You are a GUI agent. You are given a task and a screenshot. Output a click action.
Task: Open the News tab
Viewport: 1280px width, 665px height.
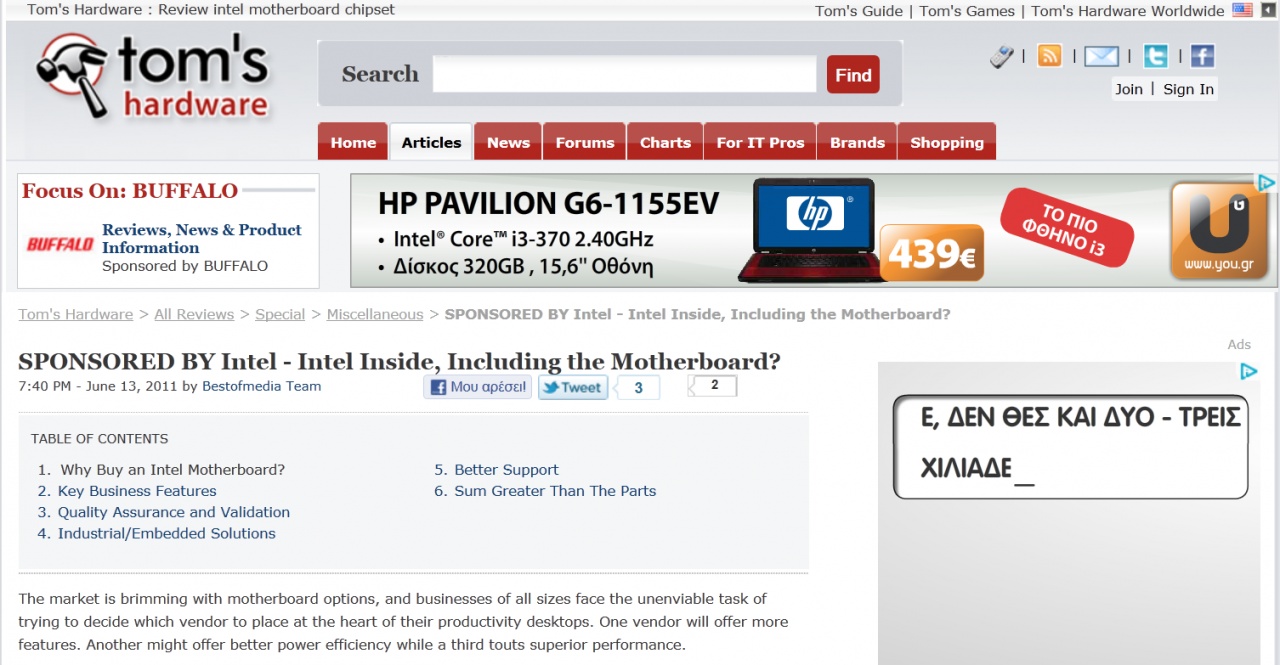pos(508,142)
